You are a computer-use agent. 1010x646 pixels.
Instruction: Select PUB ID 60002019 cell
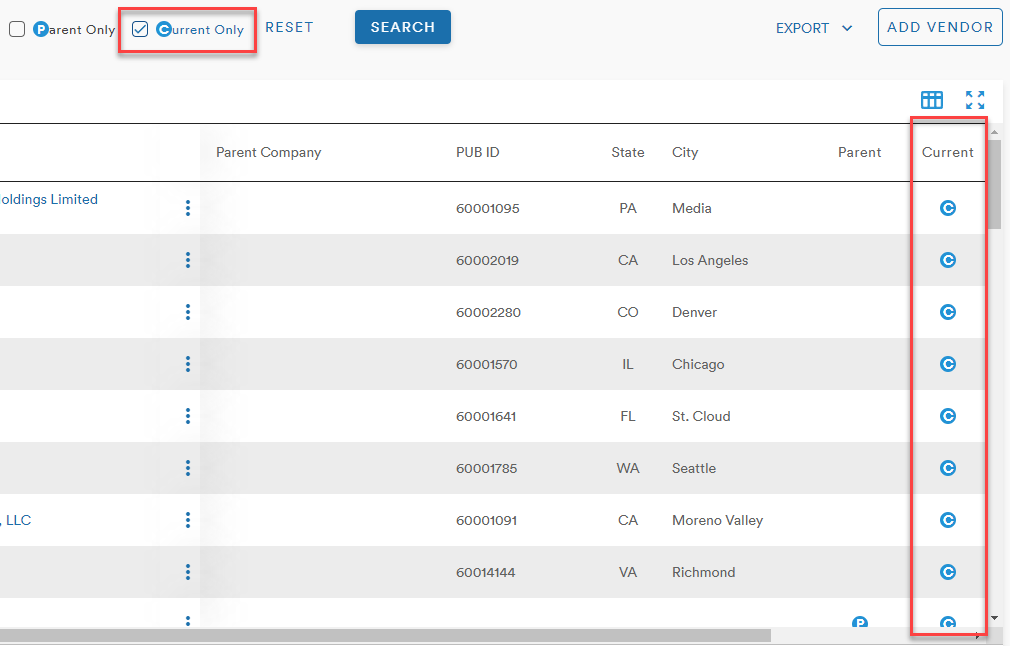(488, 260)
